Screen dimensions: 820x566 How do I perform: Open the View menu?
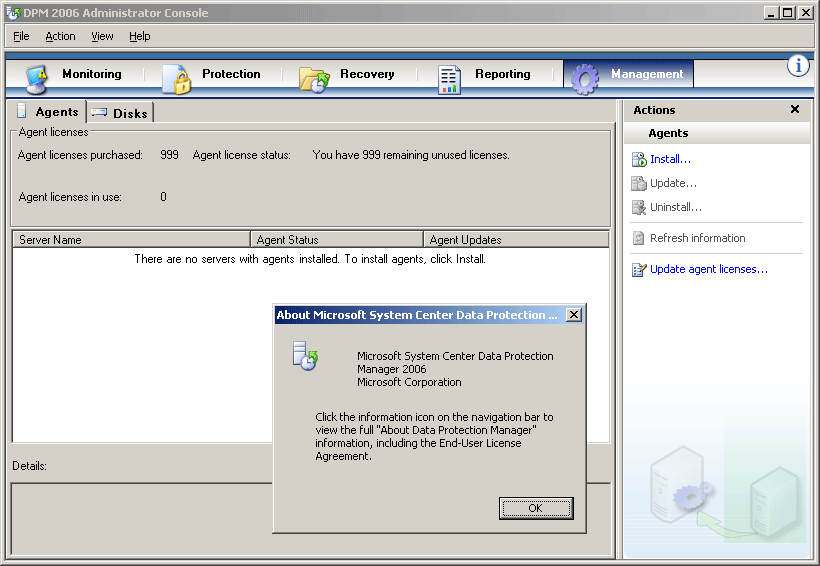pos(102,36)
